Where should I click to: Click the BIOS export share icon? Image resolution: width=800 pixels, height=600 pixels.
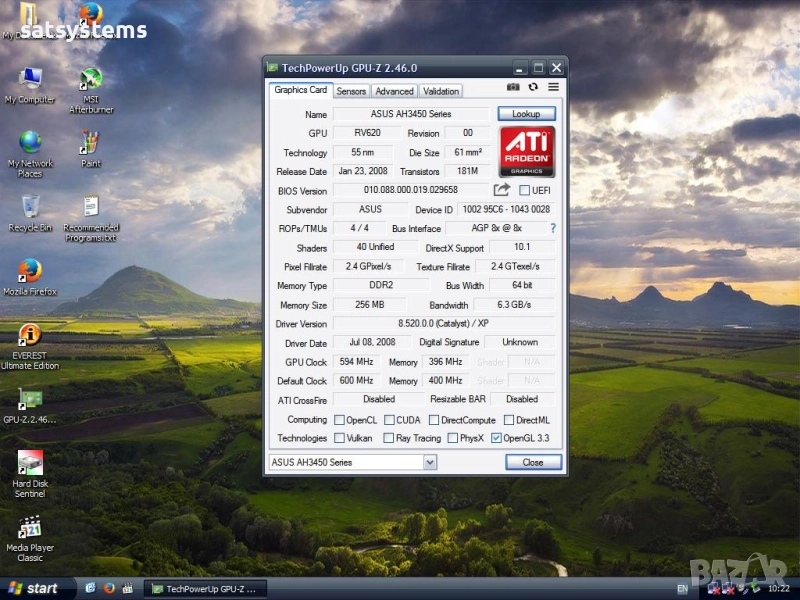tap(502, 190)
